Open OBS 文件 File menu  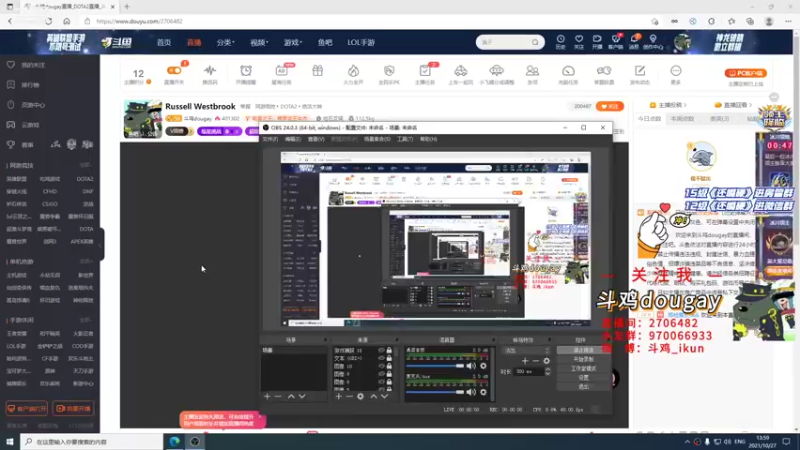[x=270, y=139]
